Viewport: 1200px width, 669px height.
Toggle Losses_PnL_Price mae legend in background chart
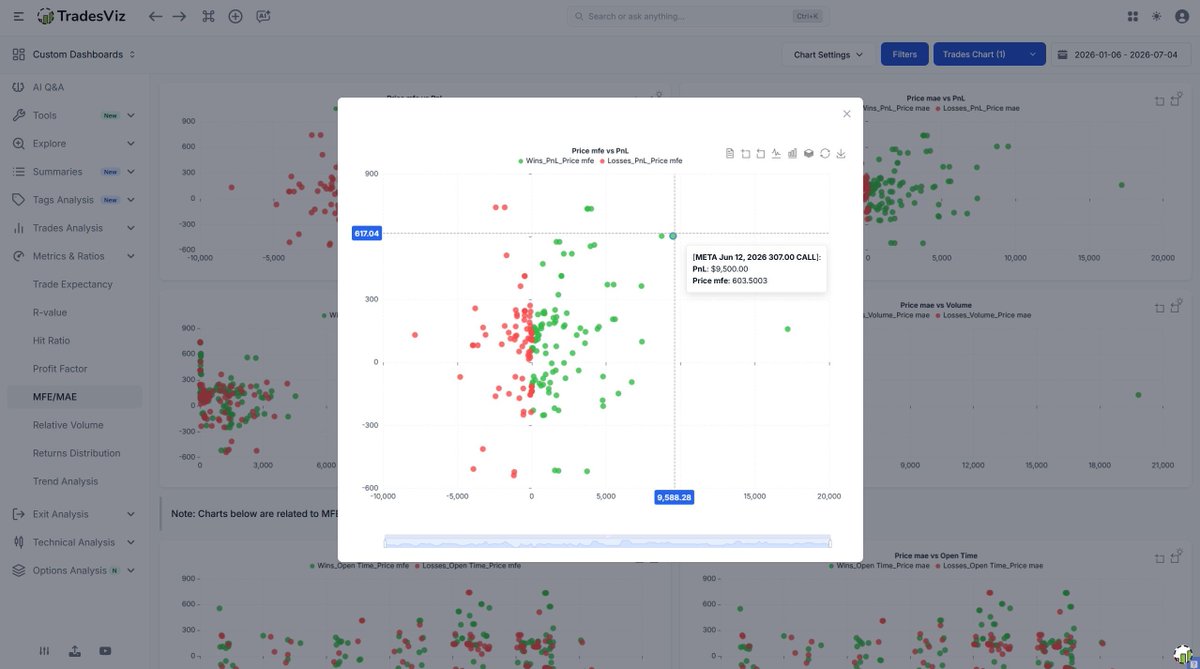click(979, 107)
